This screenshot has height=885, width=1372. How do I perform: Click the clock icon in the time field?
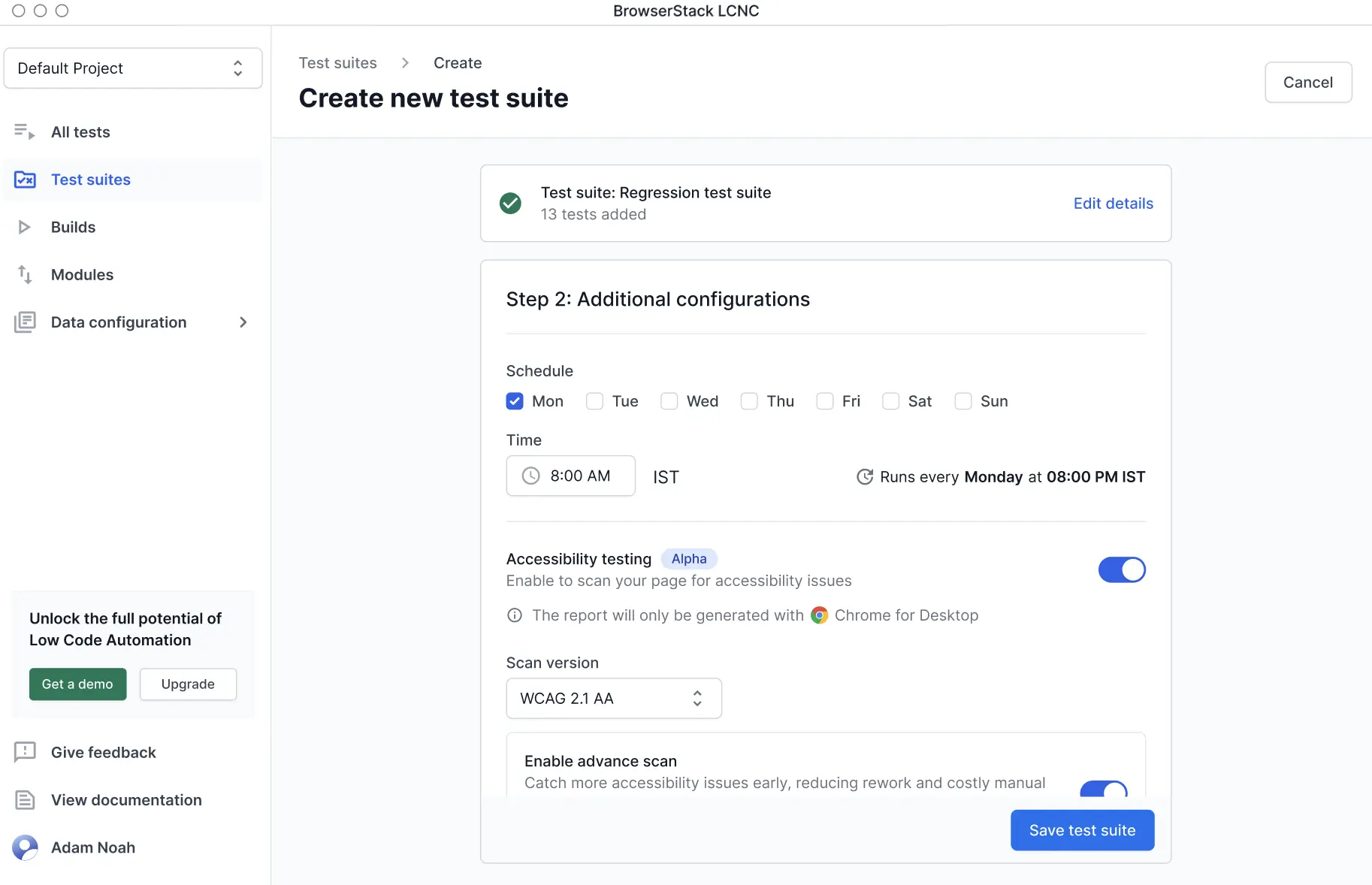pyautogui.click(x=530, y=476)
